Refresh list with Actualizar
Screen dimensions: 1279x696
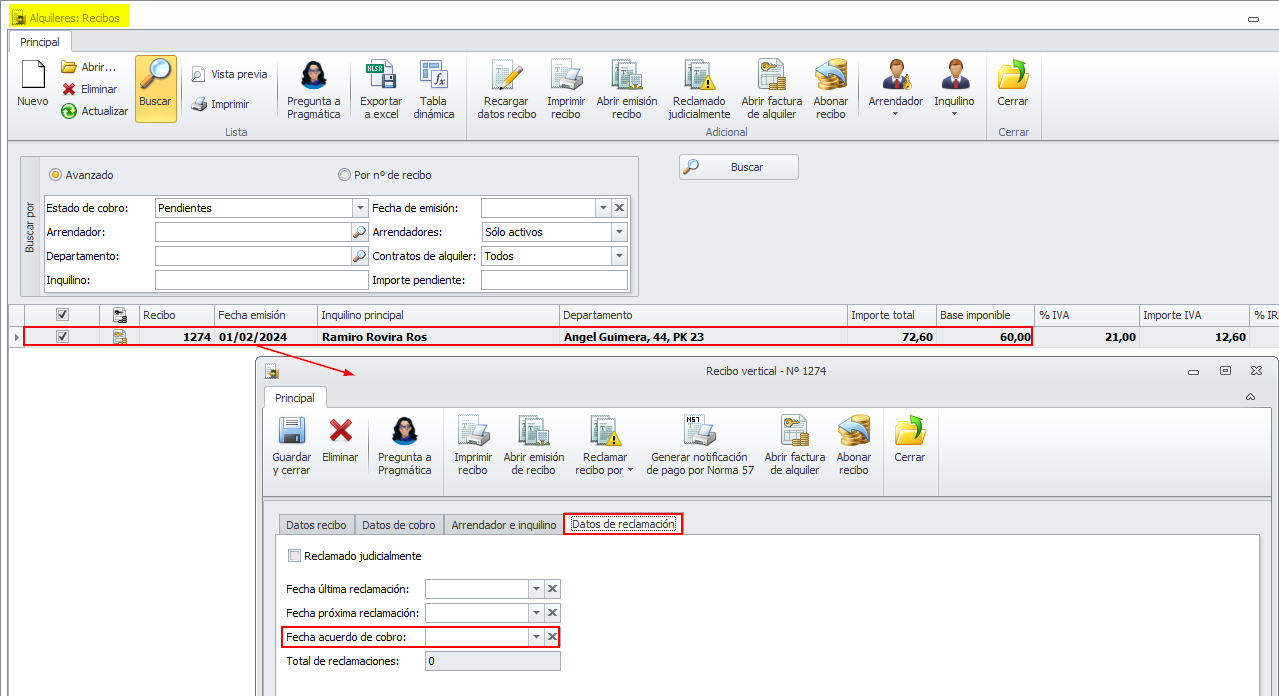(x=95, y=111)
